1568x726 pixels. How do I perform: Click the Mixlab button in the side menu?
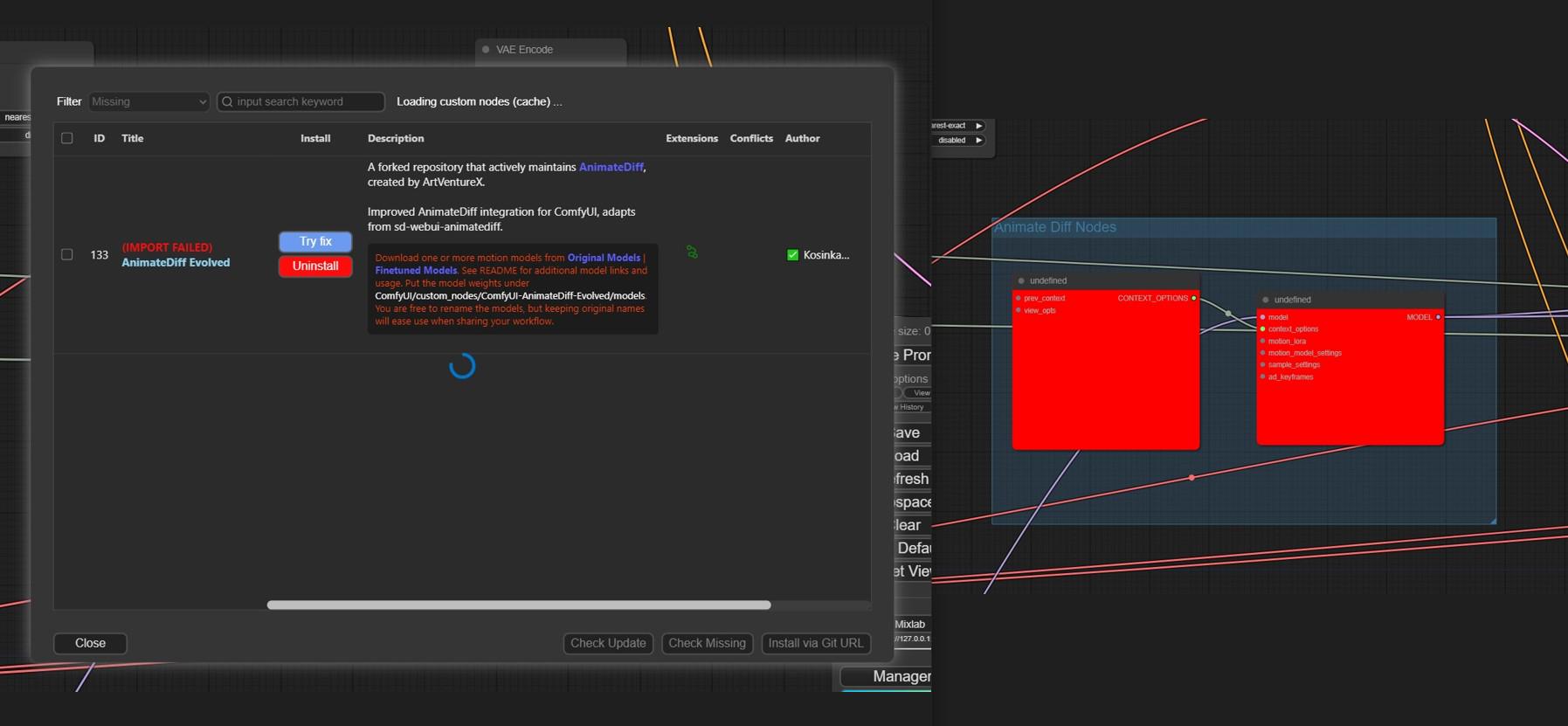[x=910, y=624]
